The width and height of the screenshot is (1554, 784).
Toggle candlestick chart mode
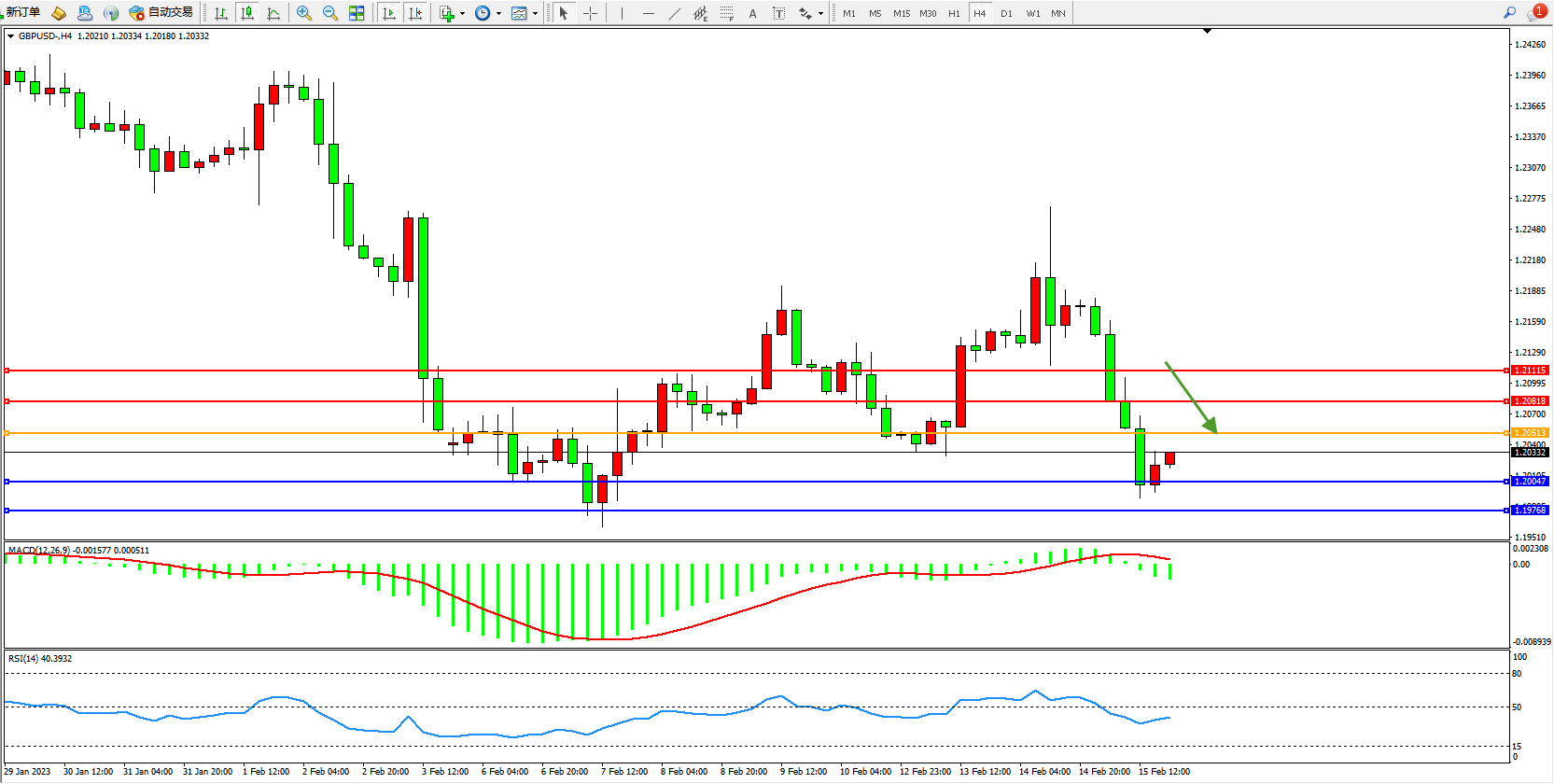(x=247, y=13)
